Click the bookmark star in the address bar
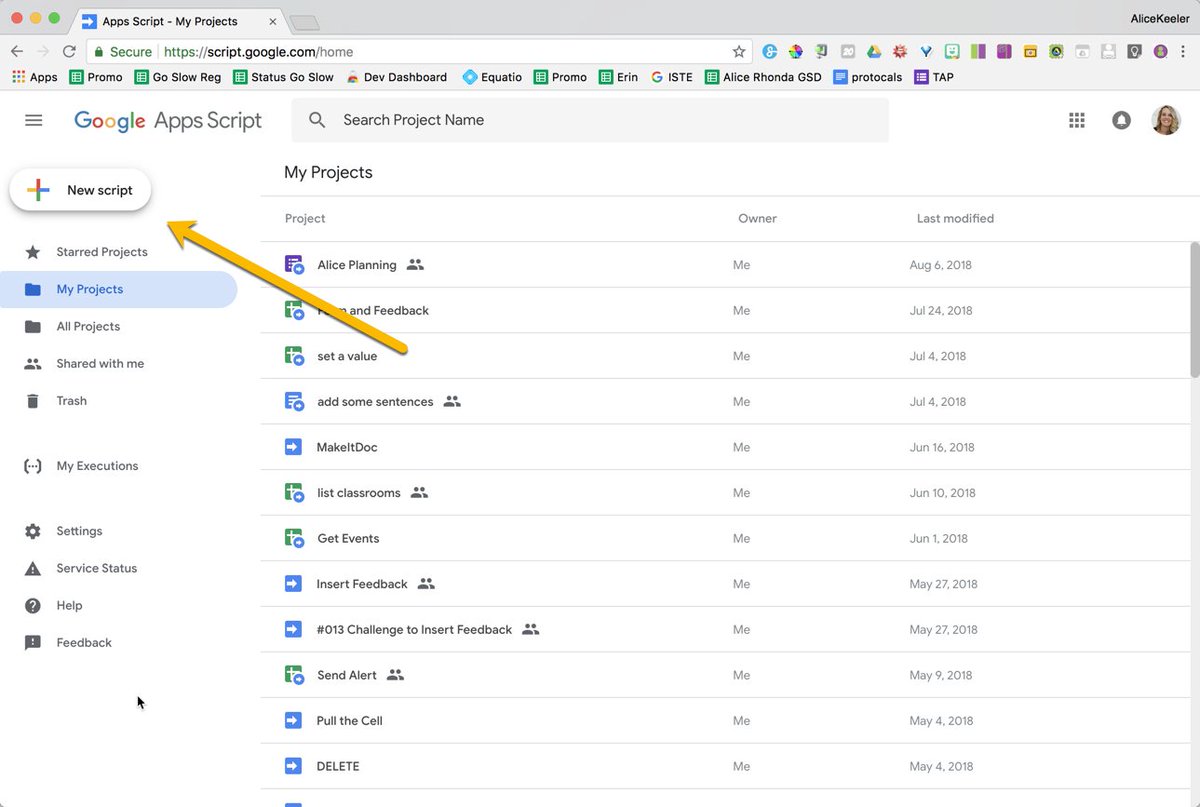 (x=738, y=51)
